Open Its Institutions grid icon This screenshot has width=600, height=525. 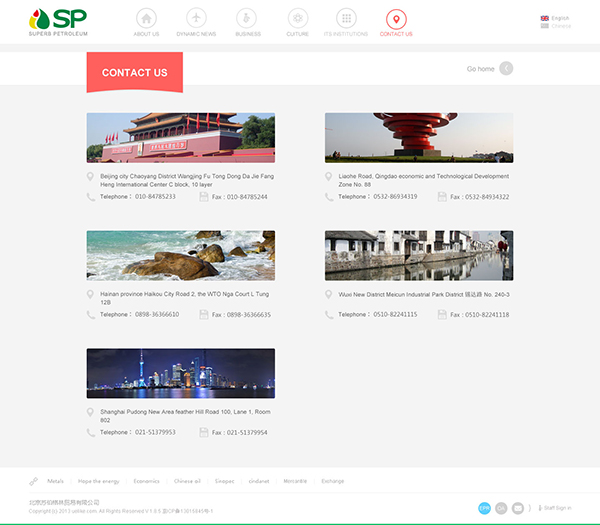346,19
